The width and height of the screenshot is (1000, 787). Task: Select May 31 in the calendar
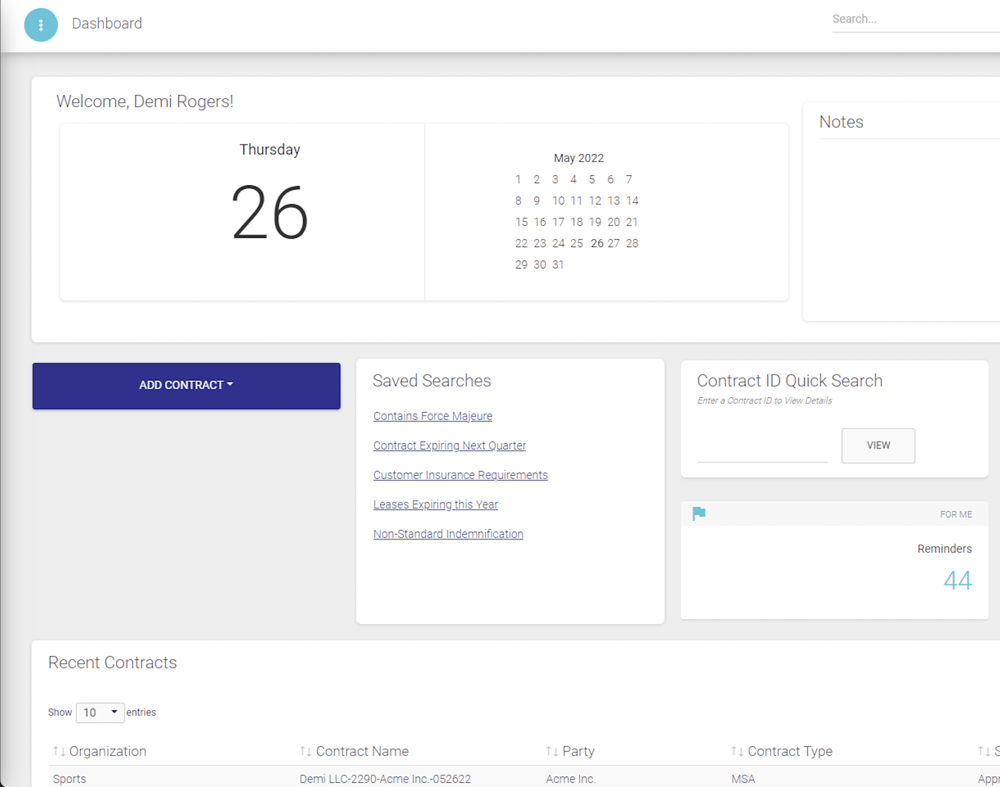coord(558,264)
